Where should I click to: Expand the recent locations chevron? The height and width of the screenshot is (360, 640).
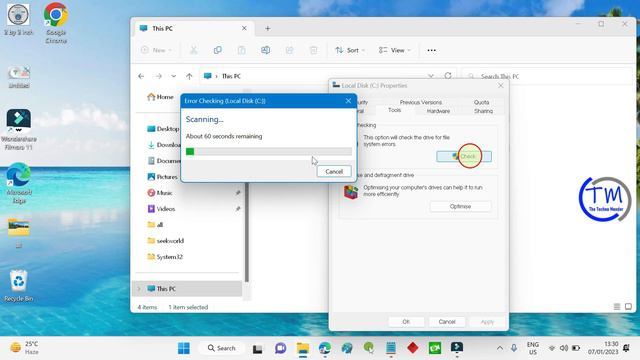(173, 76)
